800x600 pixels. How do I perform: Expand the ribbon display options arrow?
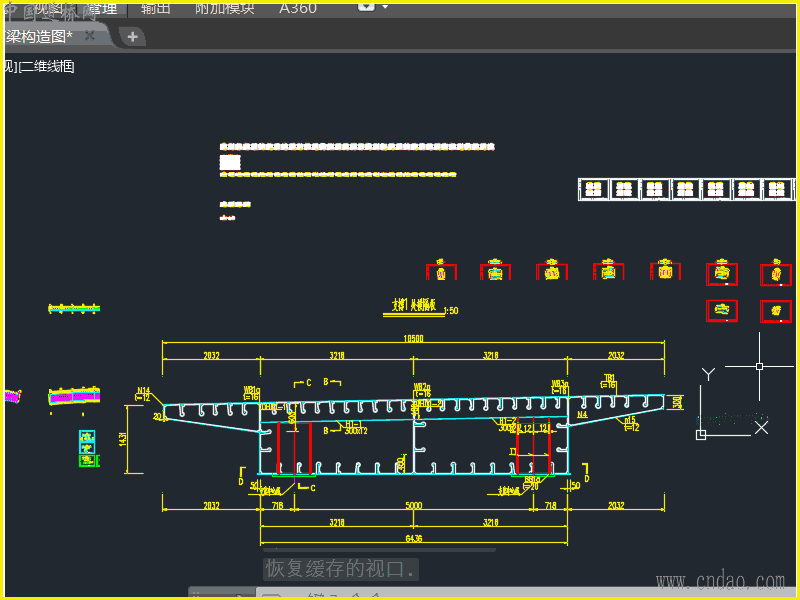385,7
